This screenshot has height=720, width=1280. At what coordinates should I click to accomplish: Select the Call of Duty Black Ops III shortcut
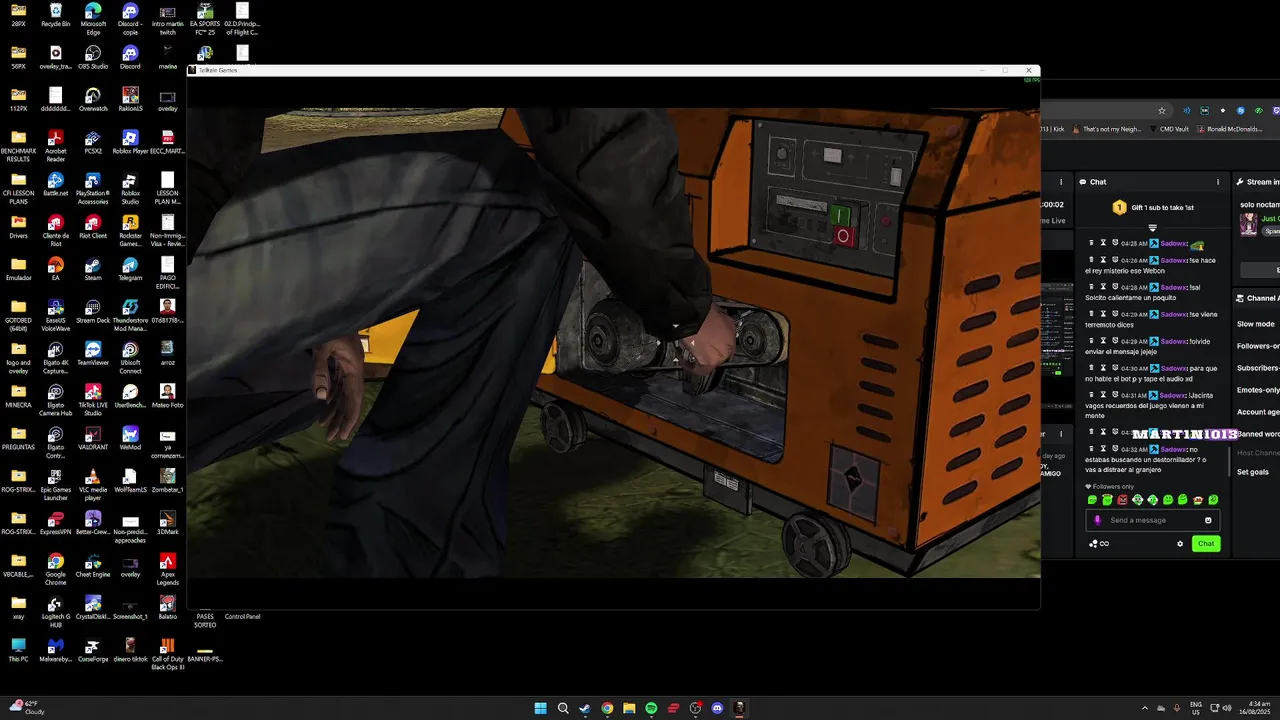pyautogui.click(x=168, y=654)
